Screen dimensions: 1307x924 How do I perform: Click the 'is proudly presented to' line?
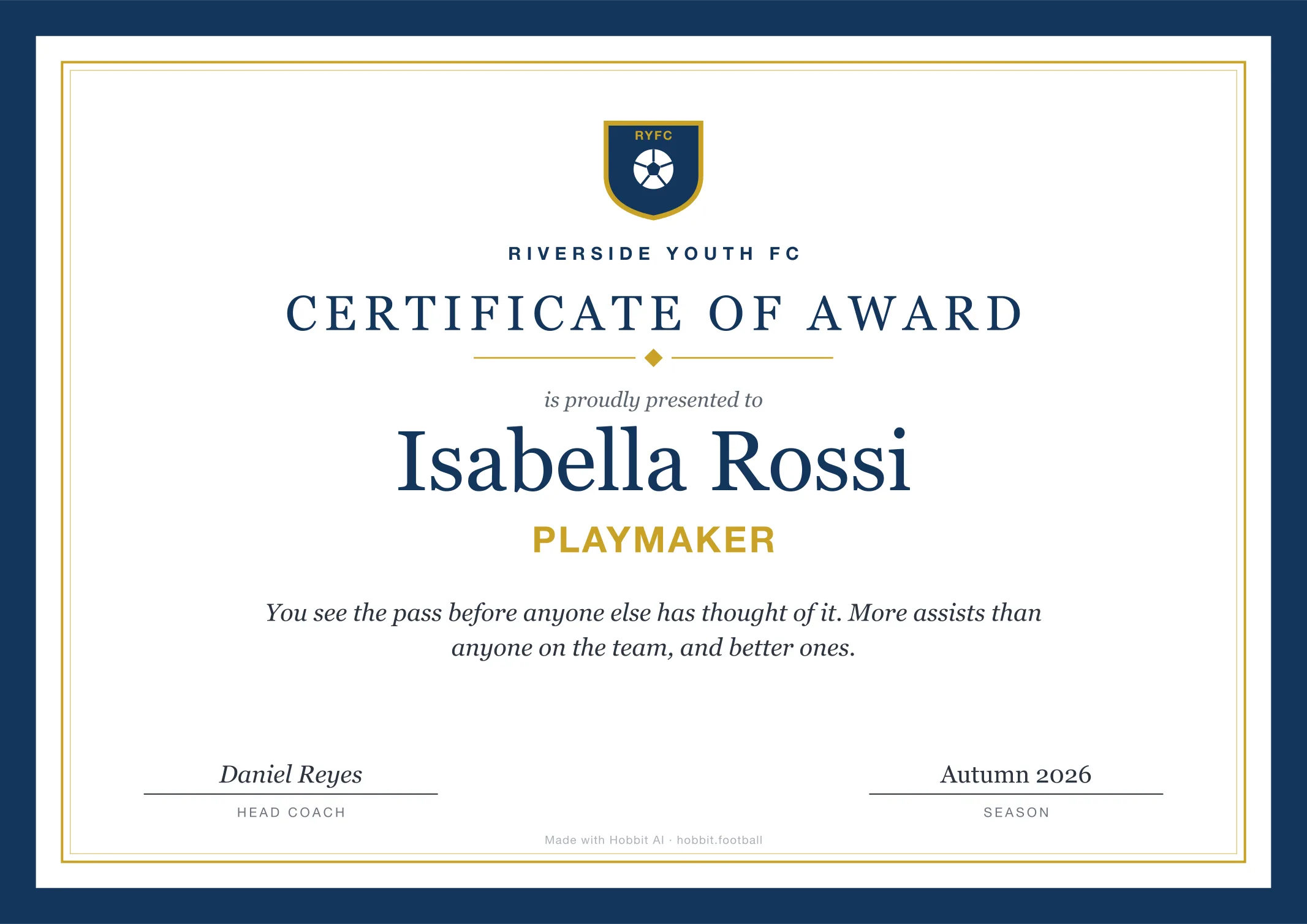pos(653,400)
